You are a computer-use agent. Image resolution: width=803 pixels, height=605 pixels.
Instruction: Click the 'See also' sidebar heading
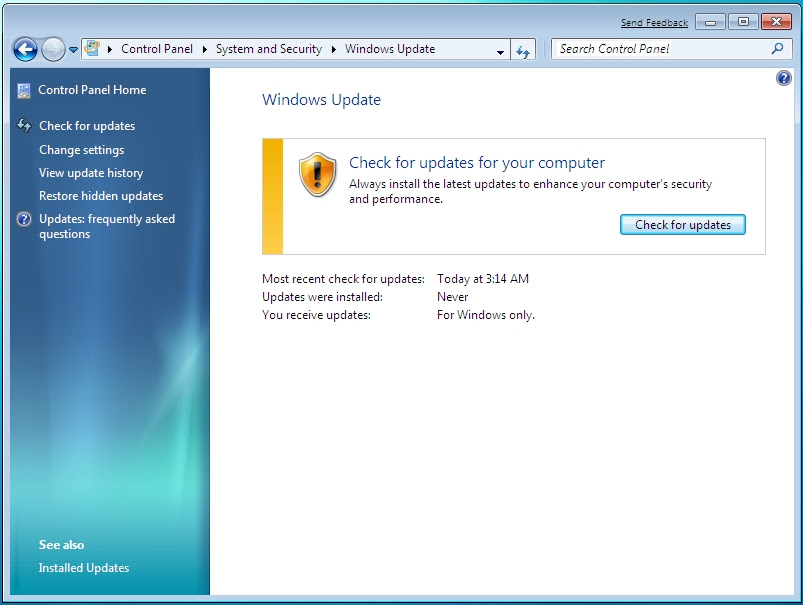coord(61,545)
